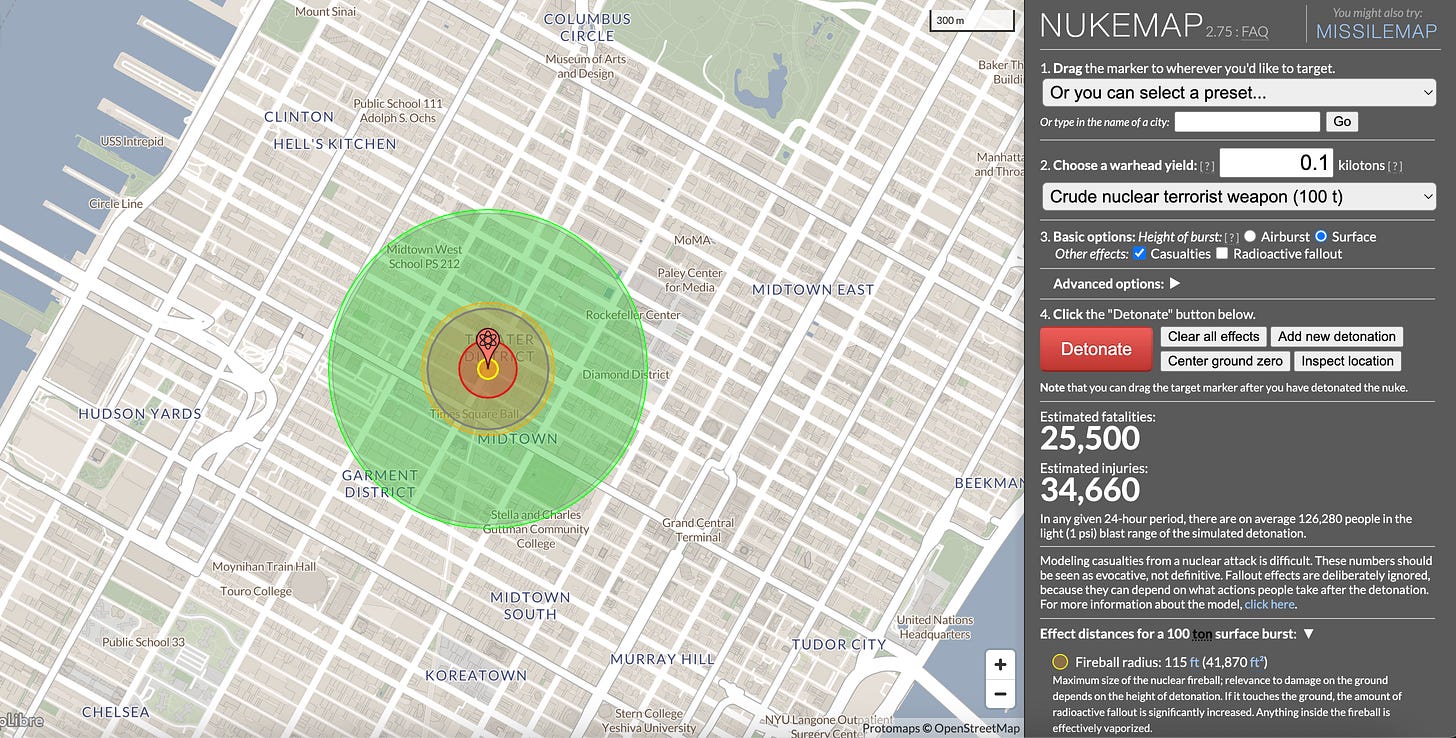Expand the Advanced options triangle
Screen dimensions: 1456x738
1175,283
